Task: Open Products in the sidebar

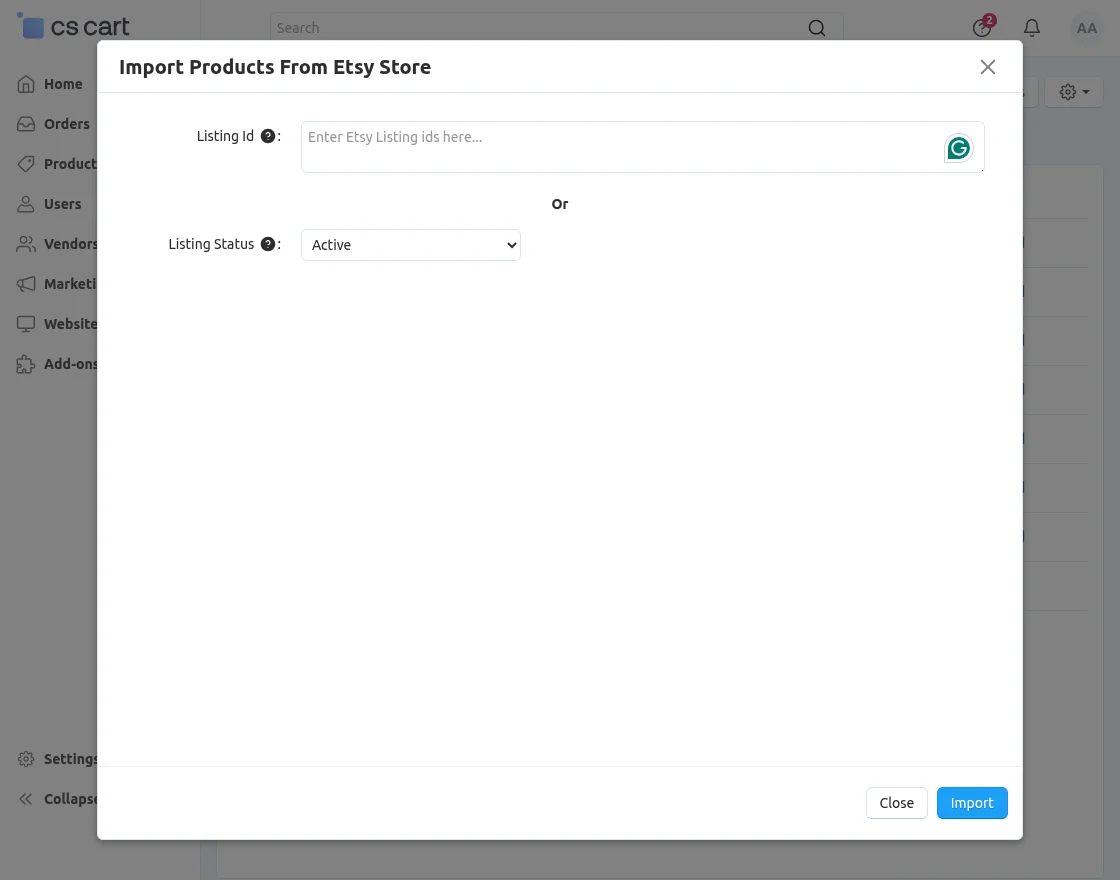Action: 56,164
